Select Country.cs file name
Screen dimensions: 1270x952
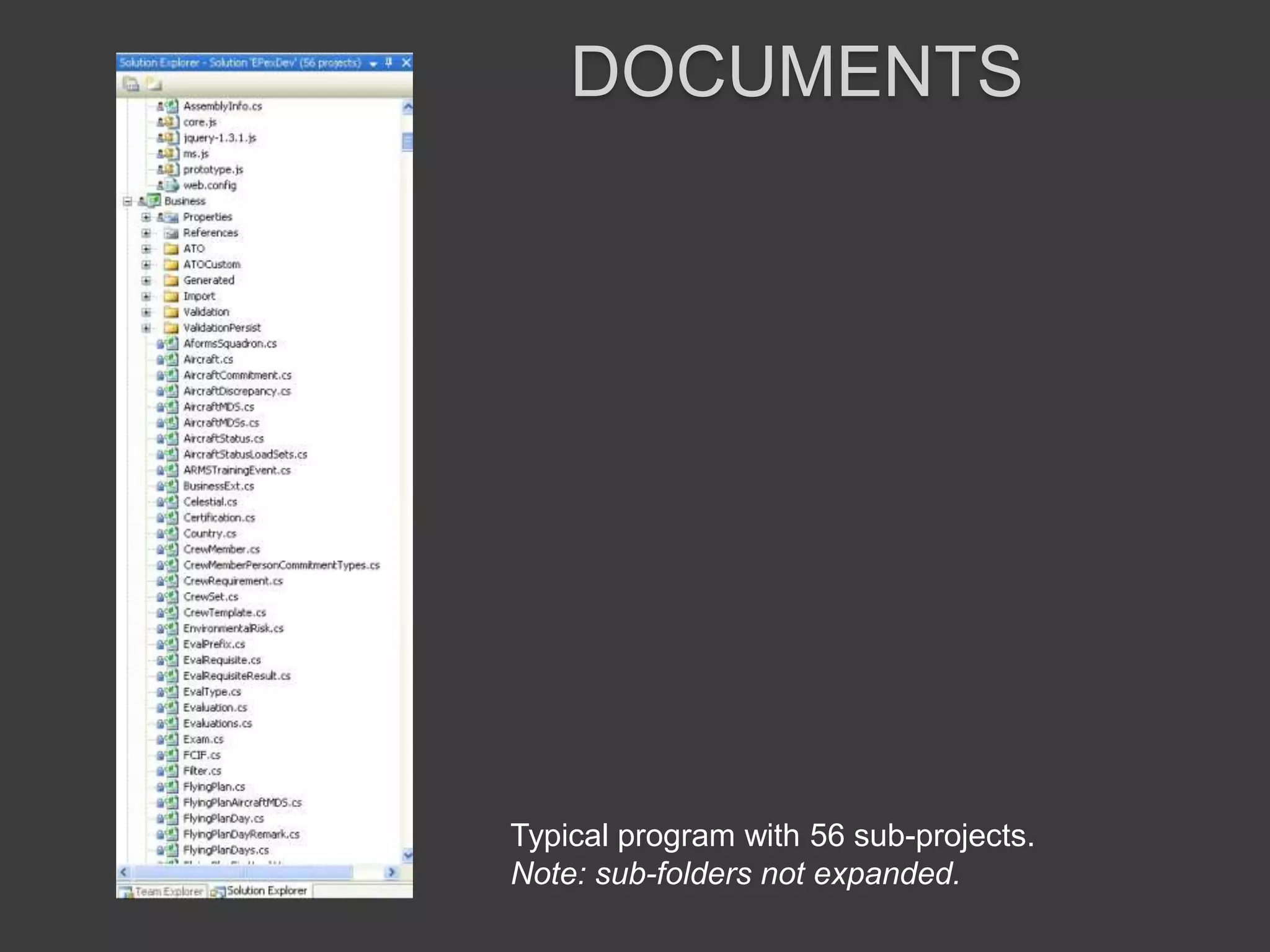(210, 534)
